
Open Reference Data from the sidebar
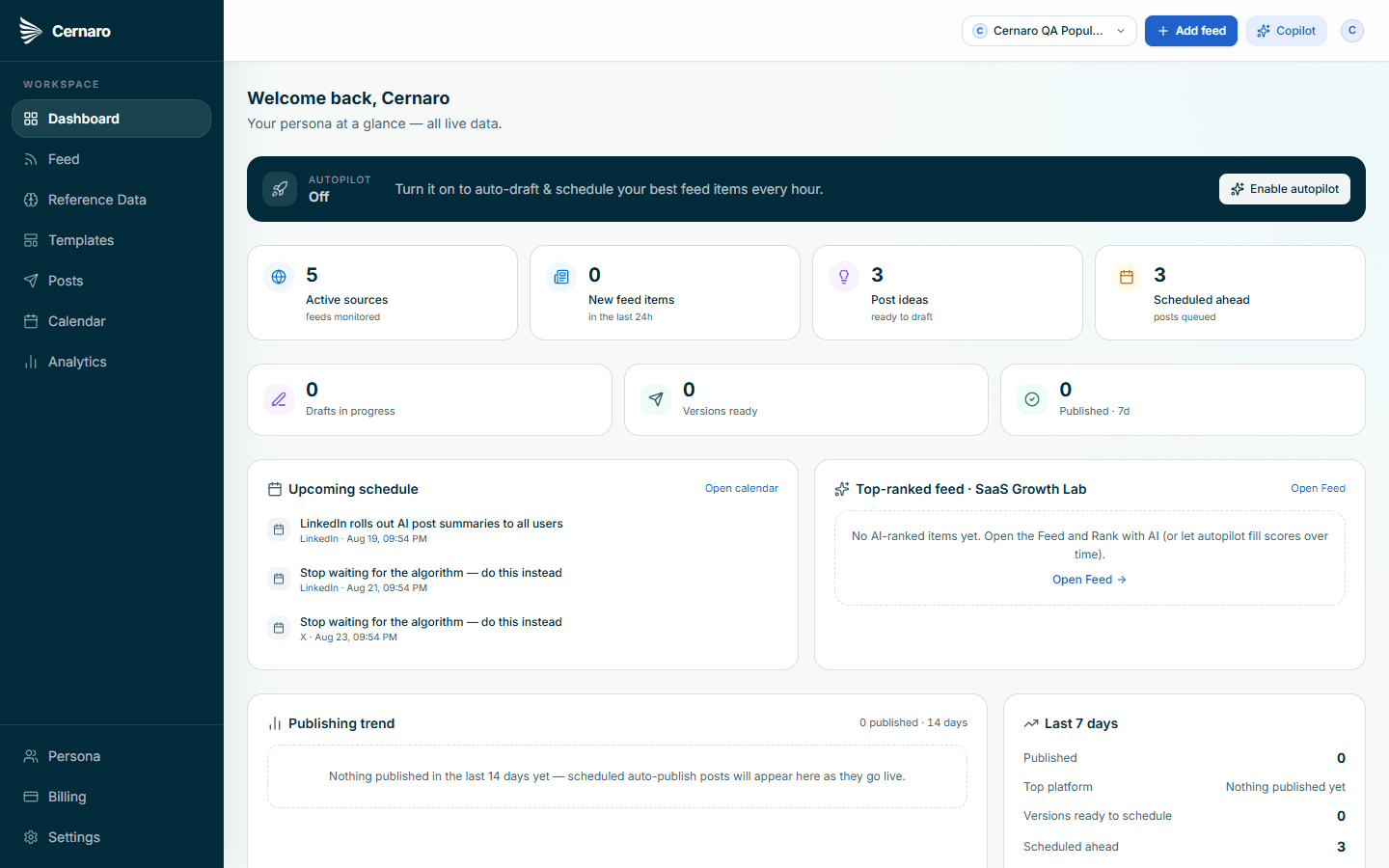pos(111,200)
